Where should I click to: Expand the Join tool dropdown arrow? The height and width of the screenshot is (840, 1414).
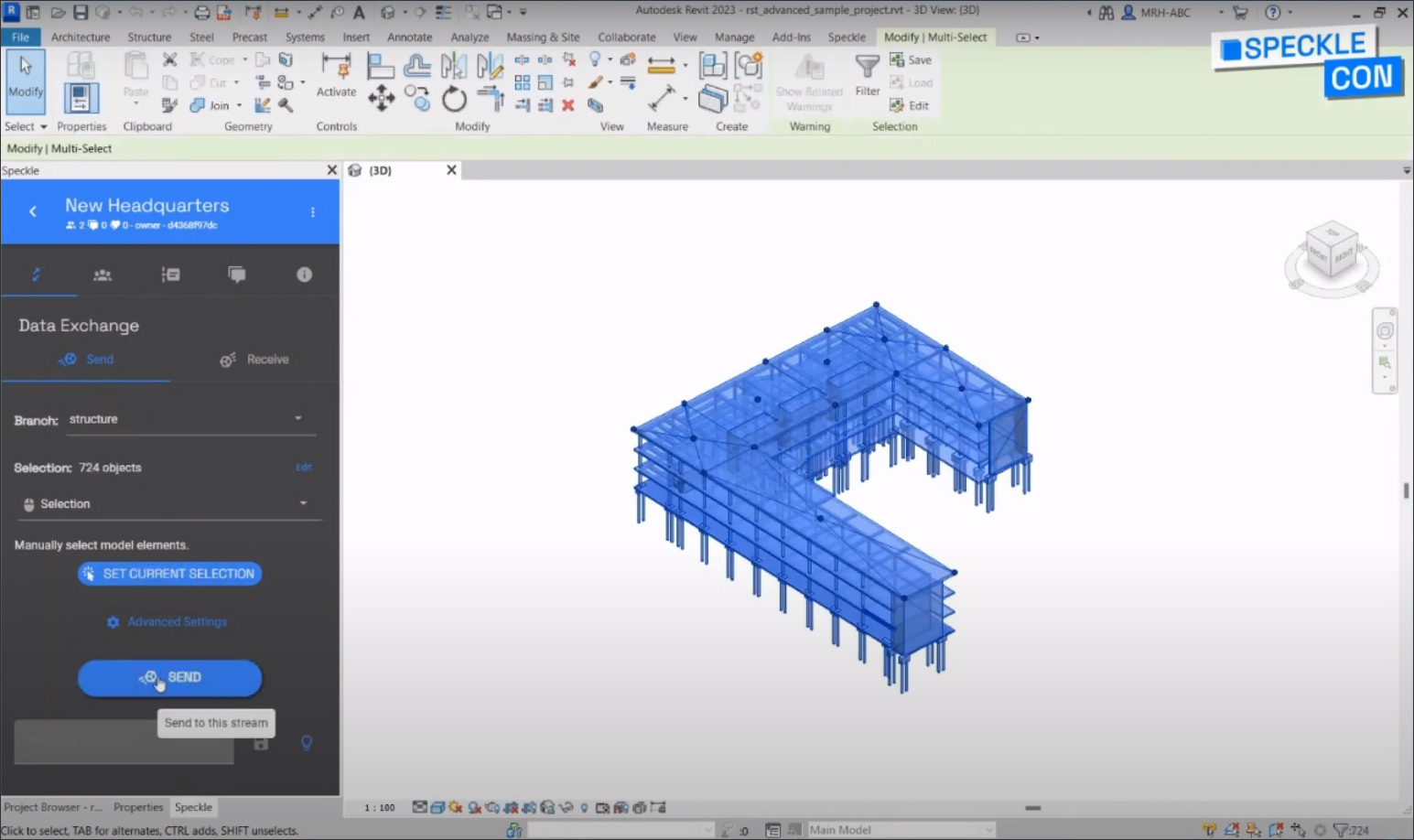239,106
